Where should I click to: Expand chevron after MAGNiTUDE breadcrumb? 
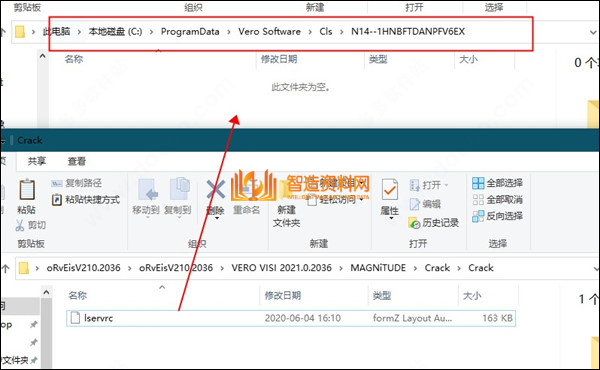click(x=415, y=268)
